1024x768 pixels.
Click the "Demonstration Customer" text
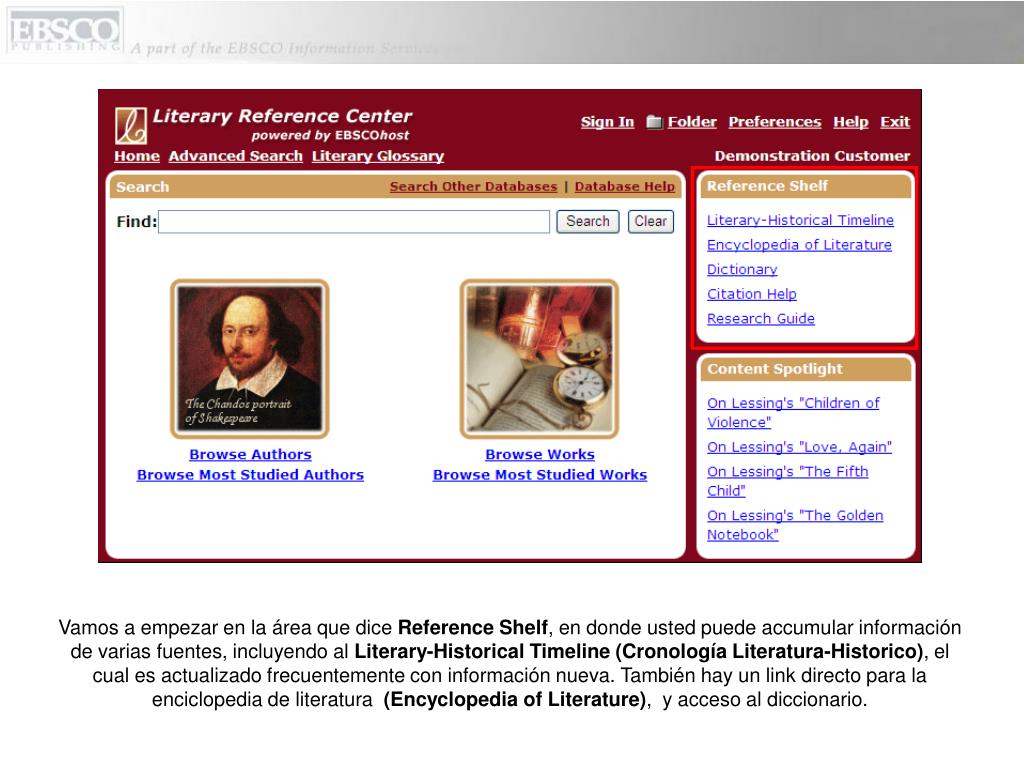click(x=812, y=156)
